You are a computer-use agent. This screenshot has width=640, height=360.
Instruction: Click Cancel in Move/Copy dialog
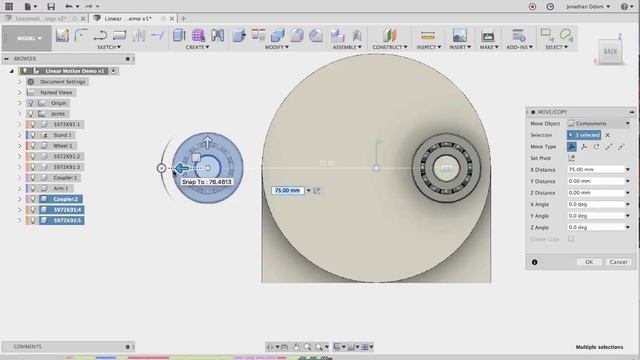[618, 262]
